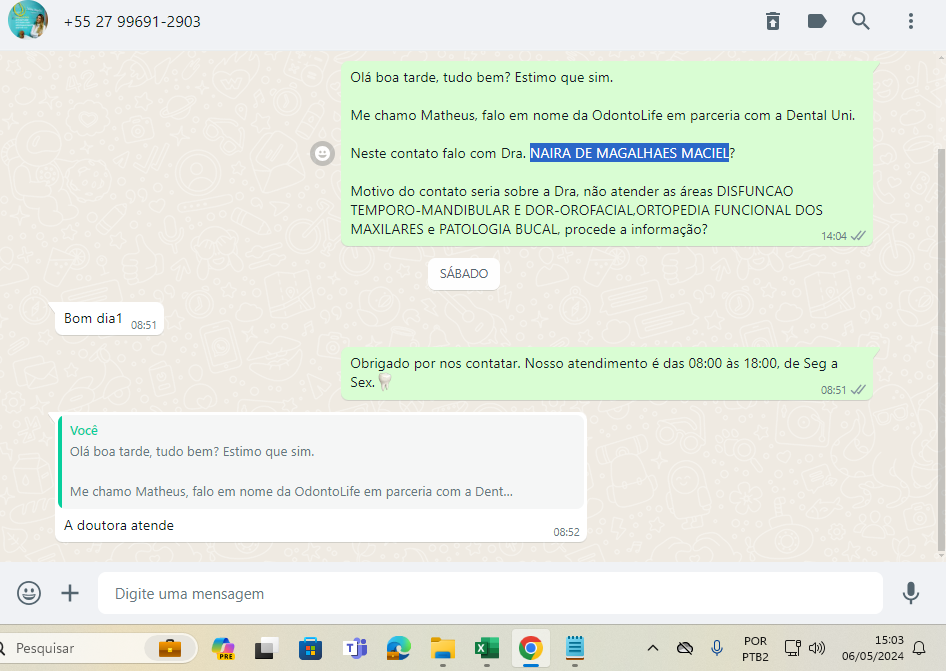Image resolution: width=946 pixels, height=671 pixels.
Task: Open the volume control in system tray
Action: [x=817, y=648]
